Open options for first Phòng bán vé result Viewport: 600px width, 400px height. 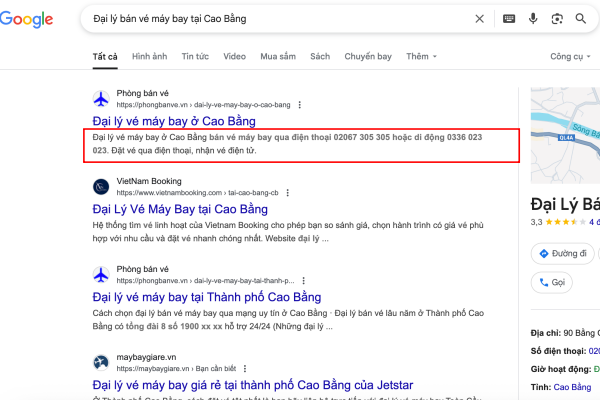click(299, 104)
